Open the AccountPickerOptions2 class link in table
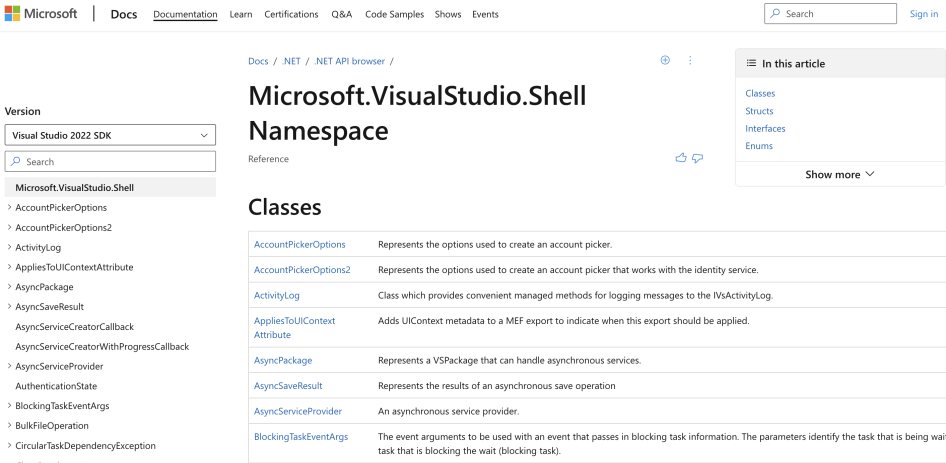946x463 pixels. (302, 270)
